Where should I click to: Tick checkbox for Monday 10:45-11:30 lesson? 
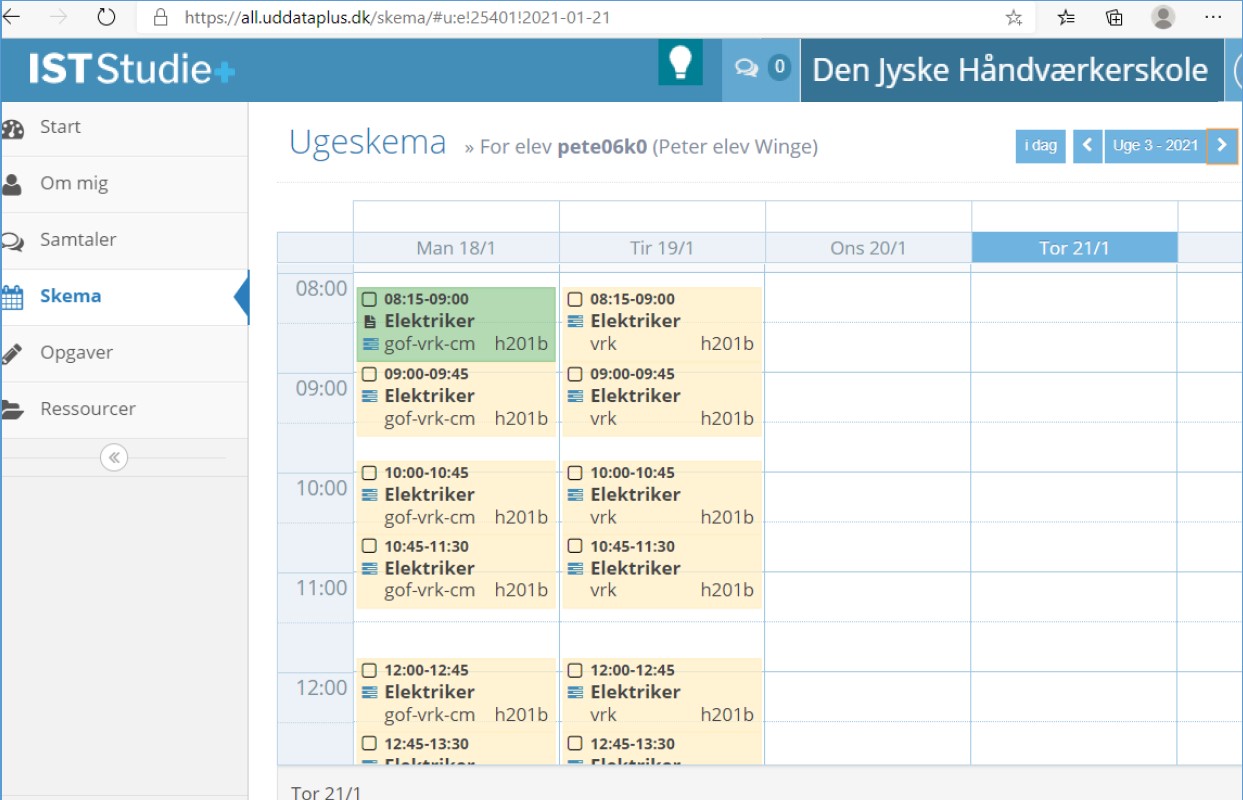pos(369,546)
